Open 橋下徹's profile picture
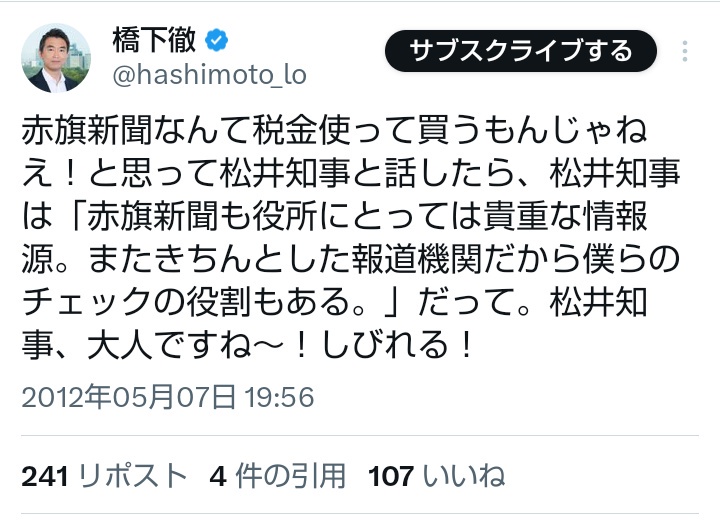This screenshot has height=523, width=720. pos(57,58)
